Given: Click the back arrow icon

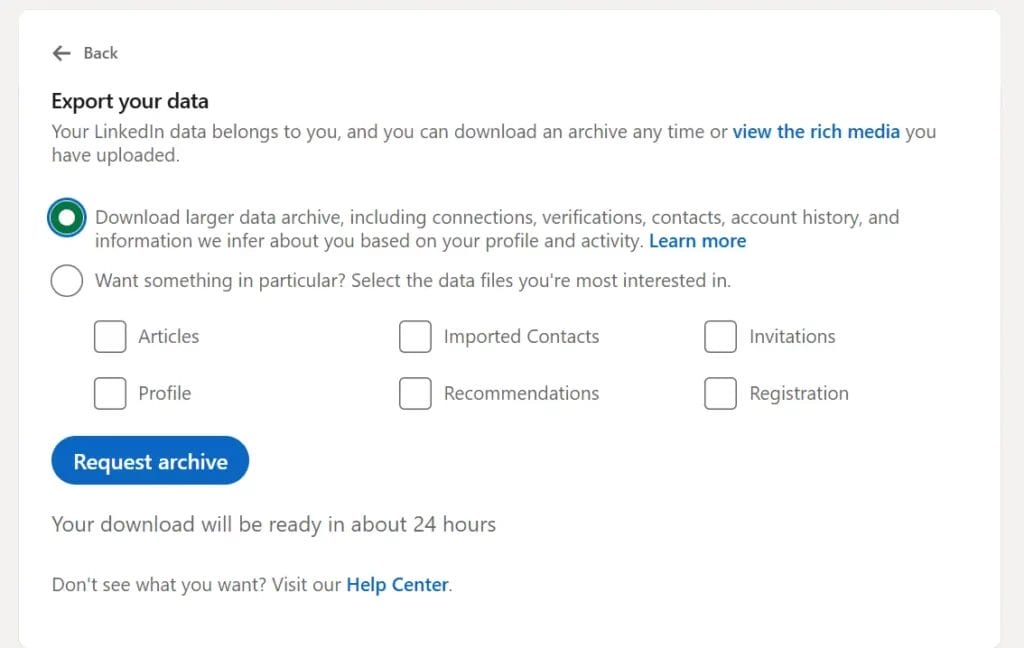Looking at the screenshot, I should coord(62,53).
